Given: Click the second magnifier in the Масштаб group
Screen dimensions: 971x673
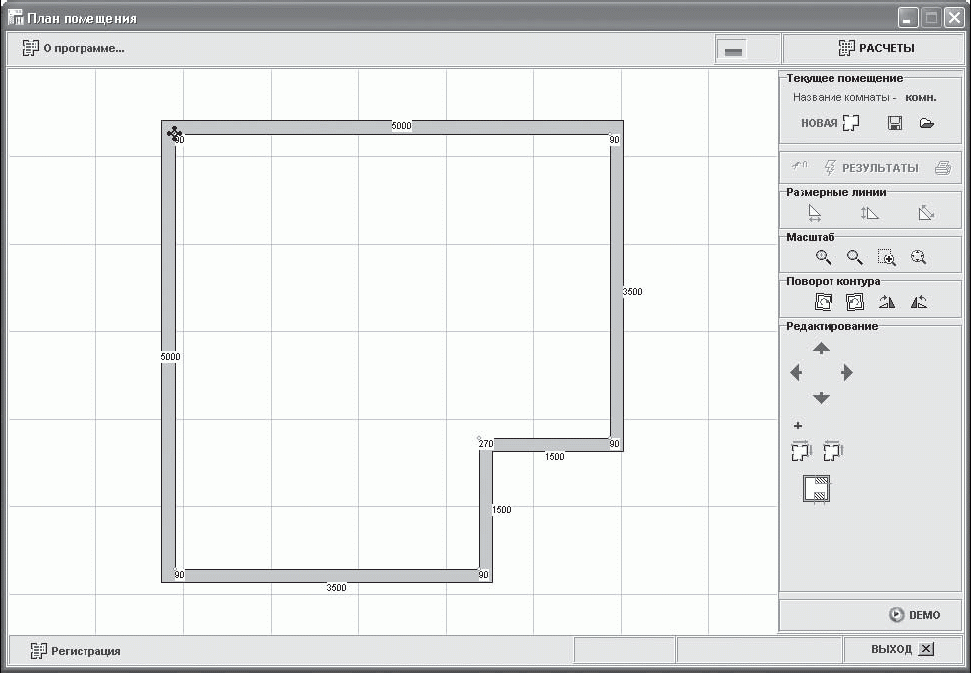Looking at the screenshot, I should coord(855,257).
